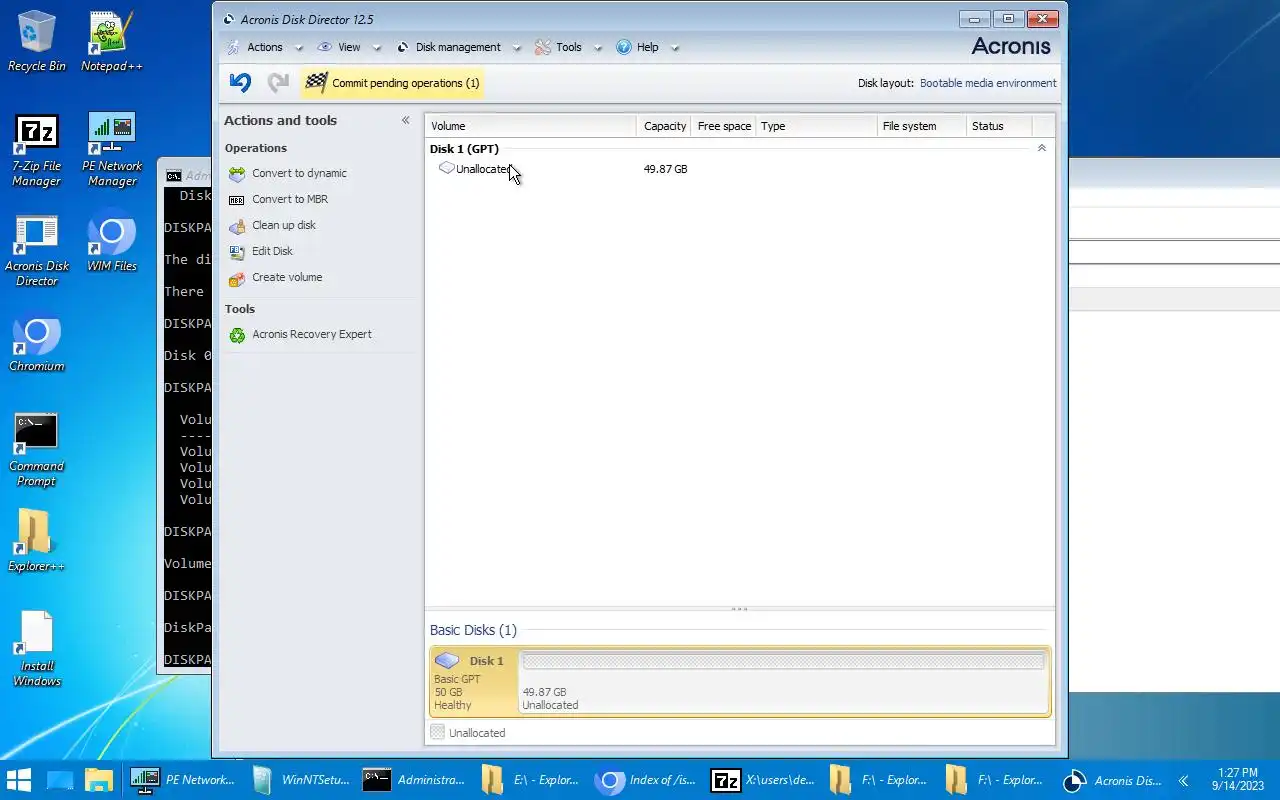Click the Redo arrow icon
The image size is (1280, 800).
[x=278, y=82]
